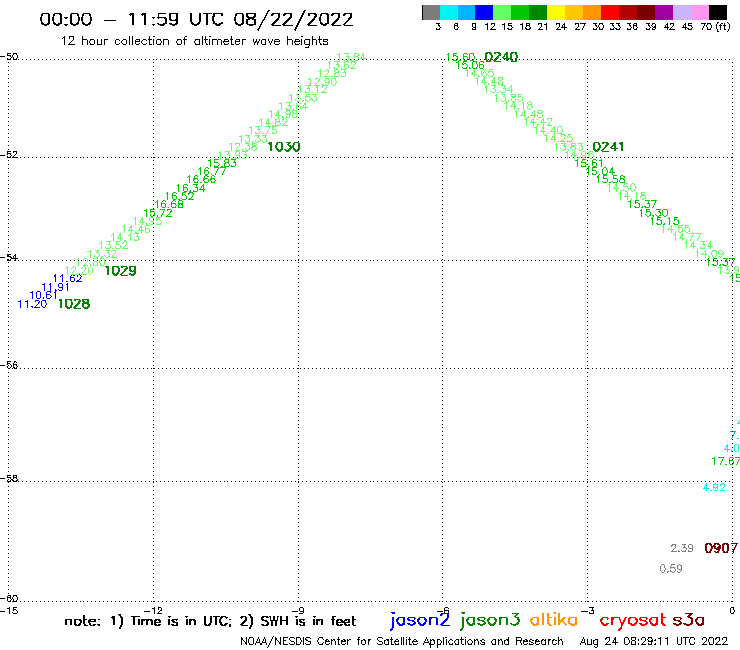Click the pink swatch in the legend
The image size is (740, 650).
point(699,13)
